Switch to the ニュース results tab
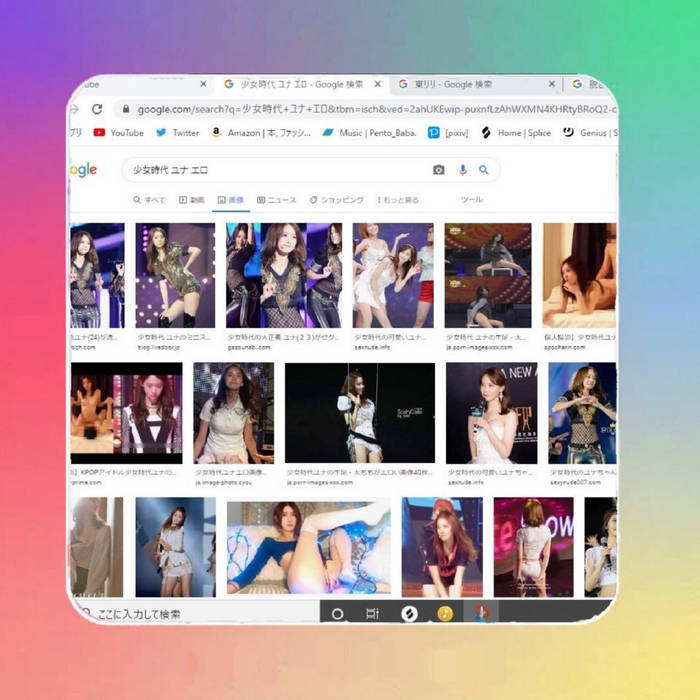This screenshot has height=700, width=700. coord(276,200)
